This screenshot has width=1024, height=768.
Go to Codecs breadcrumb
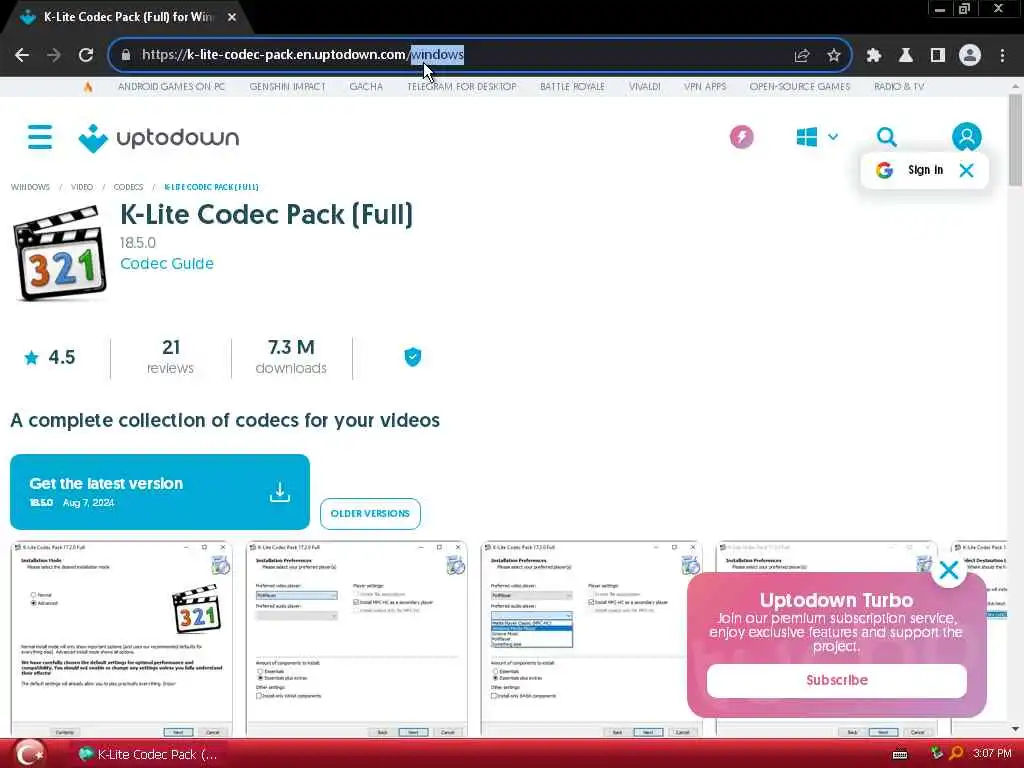(x=128, y=187)
